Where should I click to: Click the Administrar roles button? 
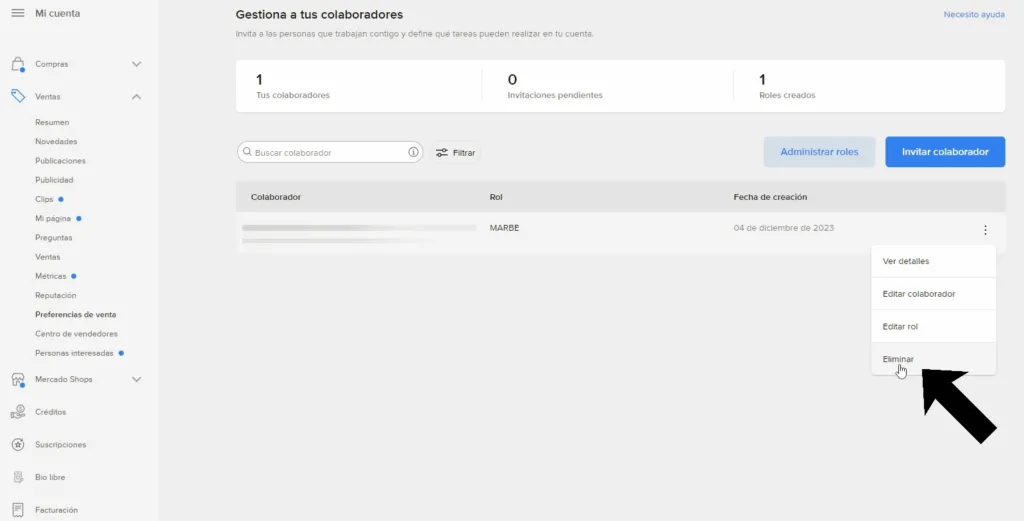(x=819, y=152)
